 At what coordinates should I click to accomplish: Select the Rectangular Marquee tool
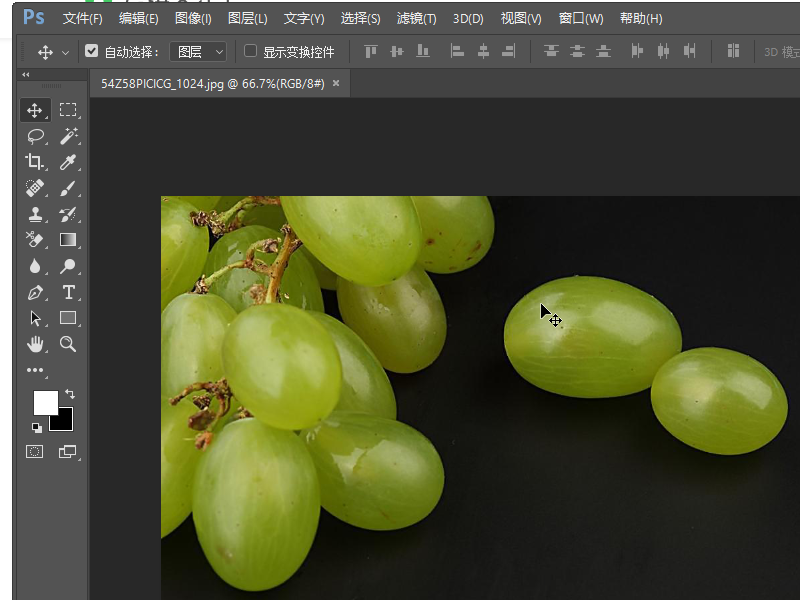68,110
